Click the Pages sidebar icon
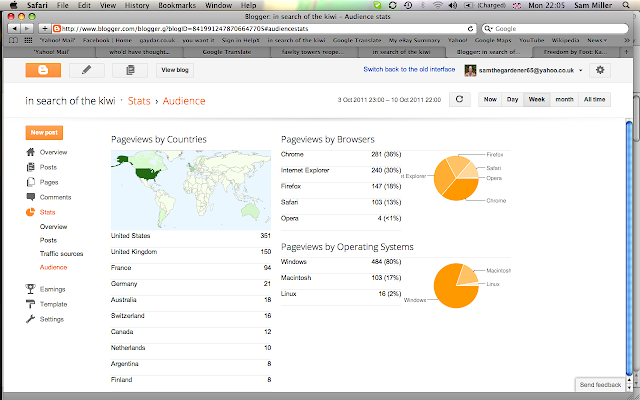The height and width of the screenshot is (400, 640). click(x=31, y=182)
